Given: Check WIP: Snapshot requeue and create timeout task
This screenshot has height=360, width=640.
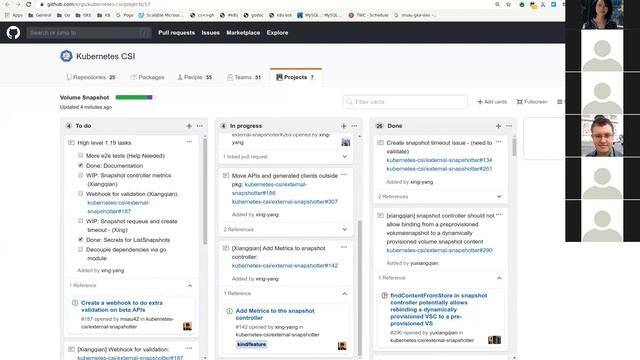Looking at the screenshot, I should click(80, 221).
